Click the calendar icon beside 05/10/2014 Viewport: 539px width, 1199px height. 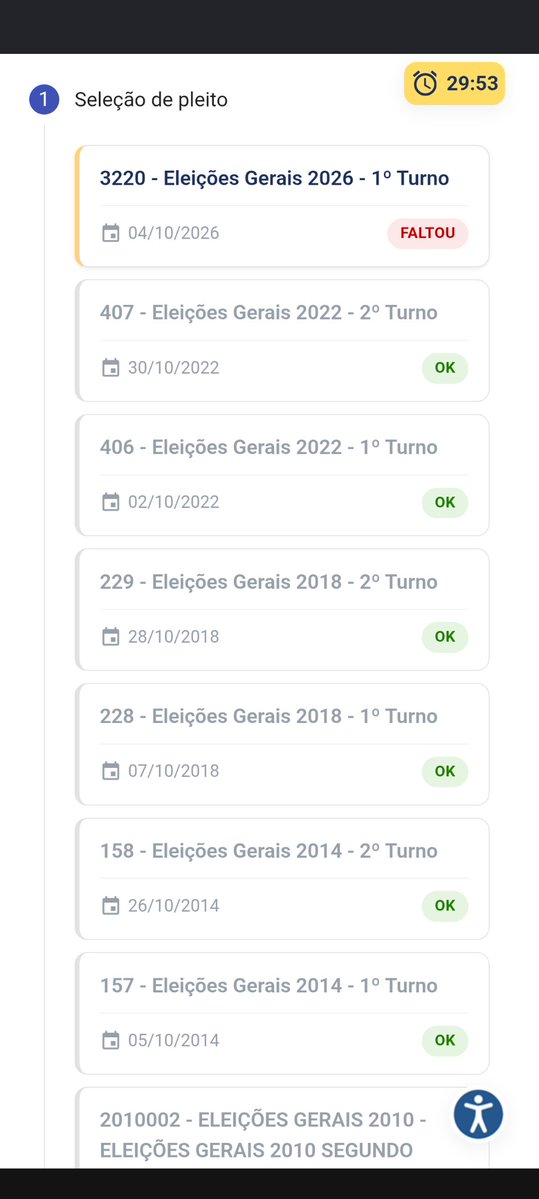[111, 1041]
